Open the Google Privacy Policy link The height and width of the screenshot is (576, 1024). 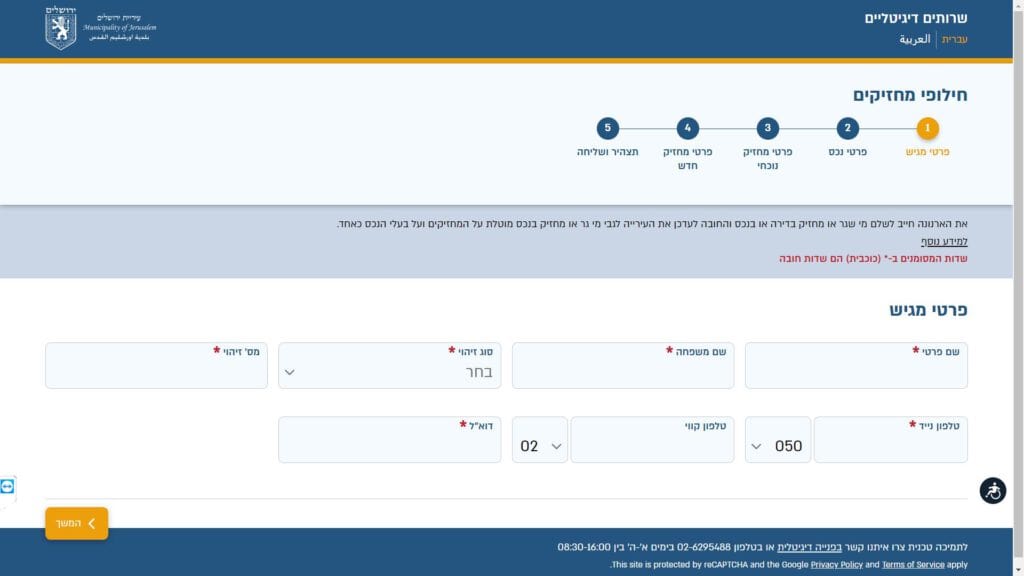point(836,565)
